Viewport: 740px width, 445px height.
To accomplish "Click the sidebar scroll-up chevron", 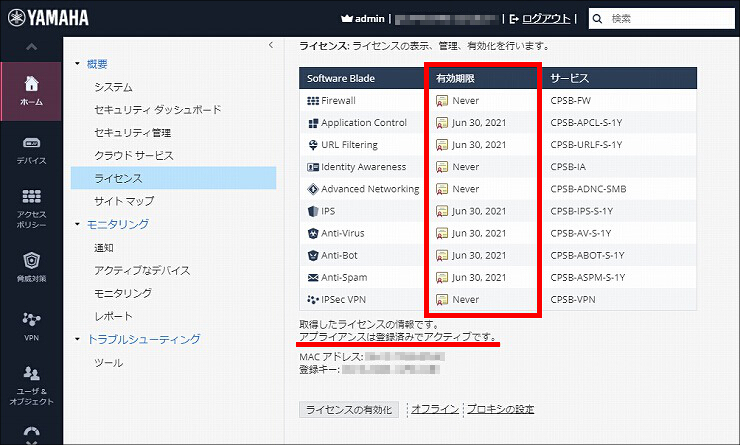I will (31, 47).
